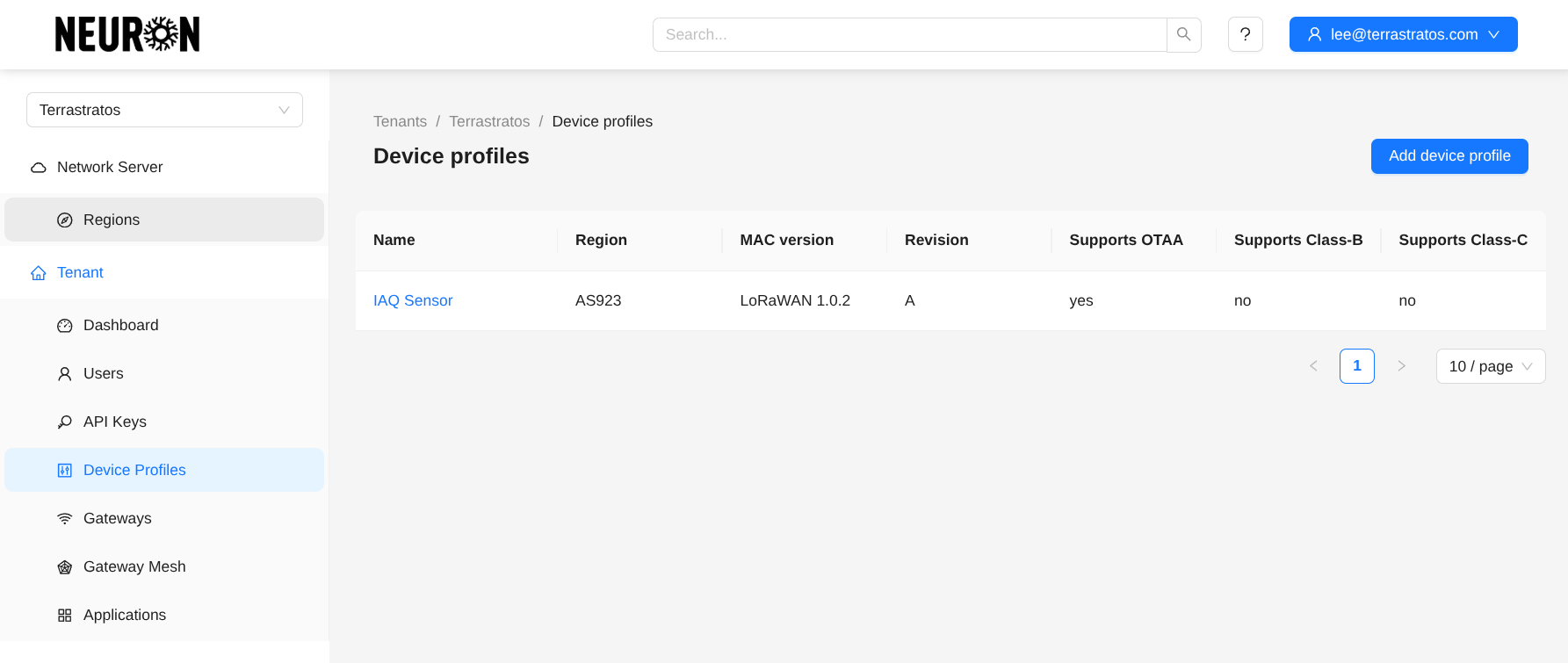Viewport: 1568px width, 663px height.
Task: Click the gauge icon beside Dashboard
Action: [65, 326]
